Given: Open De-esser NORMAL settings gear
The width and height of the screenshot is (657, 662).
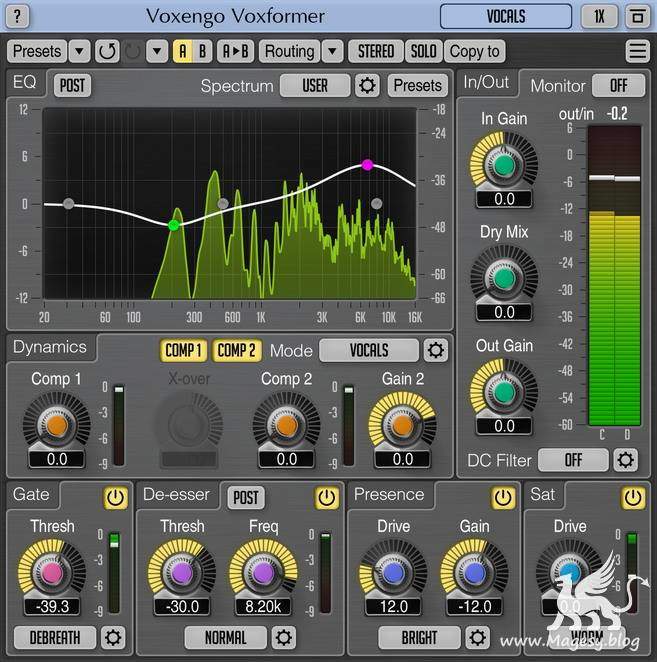Looking at the screenshot, I should pos(283,637).
